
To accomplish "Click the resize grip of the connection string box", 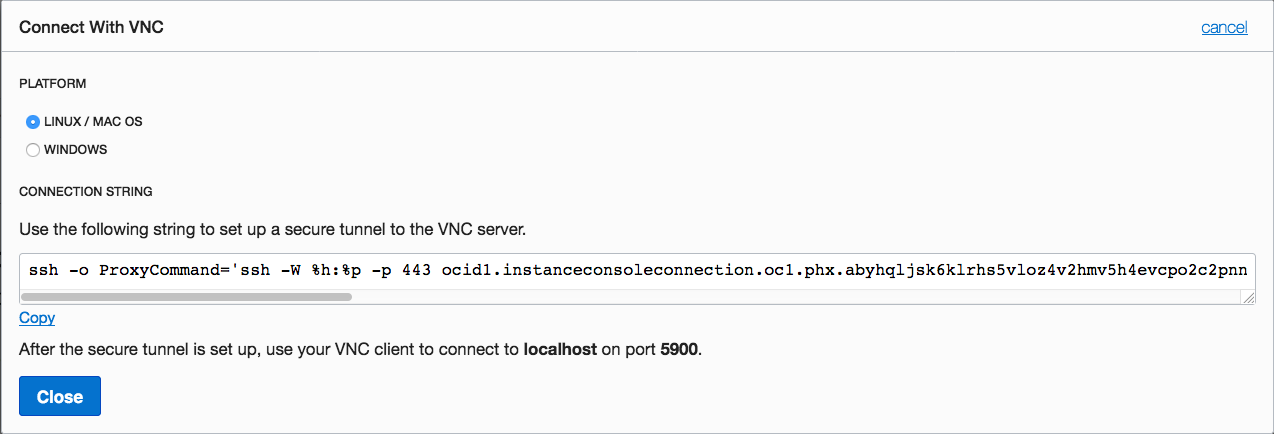I will [x=1248, y=297].
